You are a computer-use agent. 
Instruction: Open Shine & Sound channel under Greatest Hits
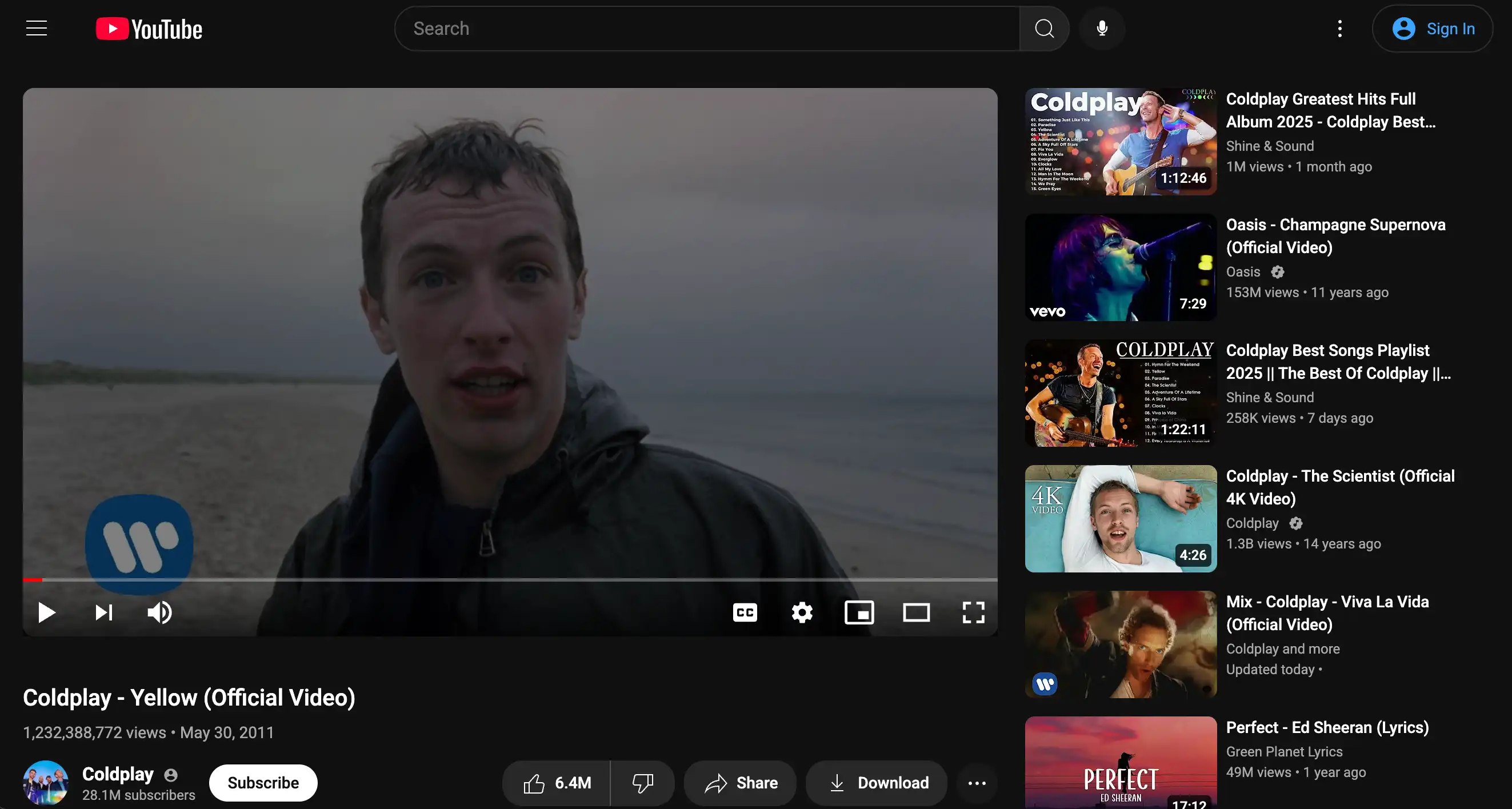click(x=1270, y=146)
